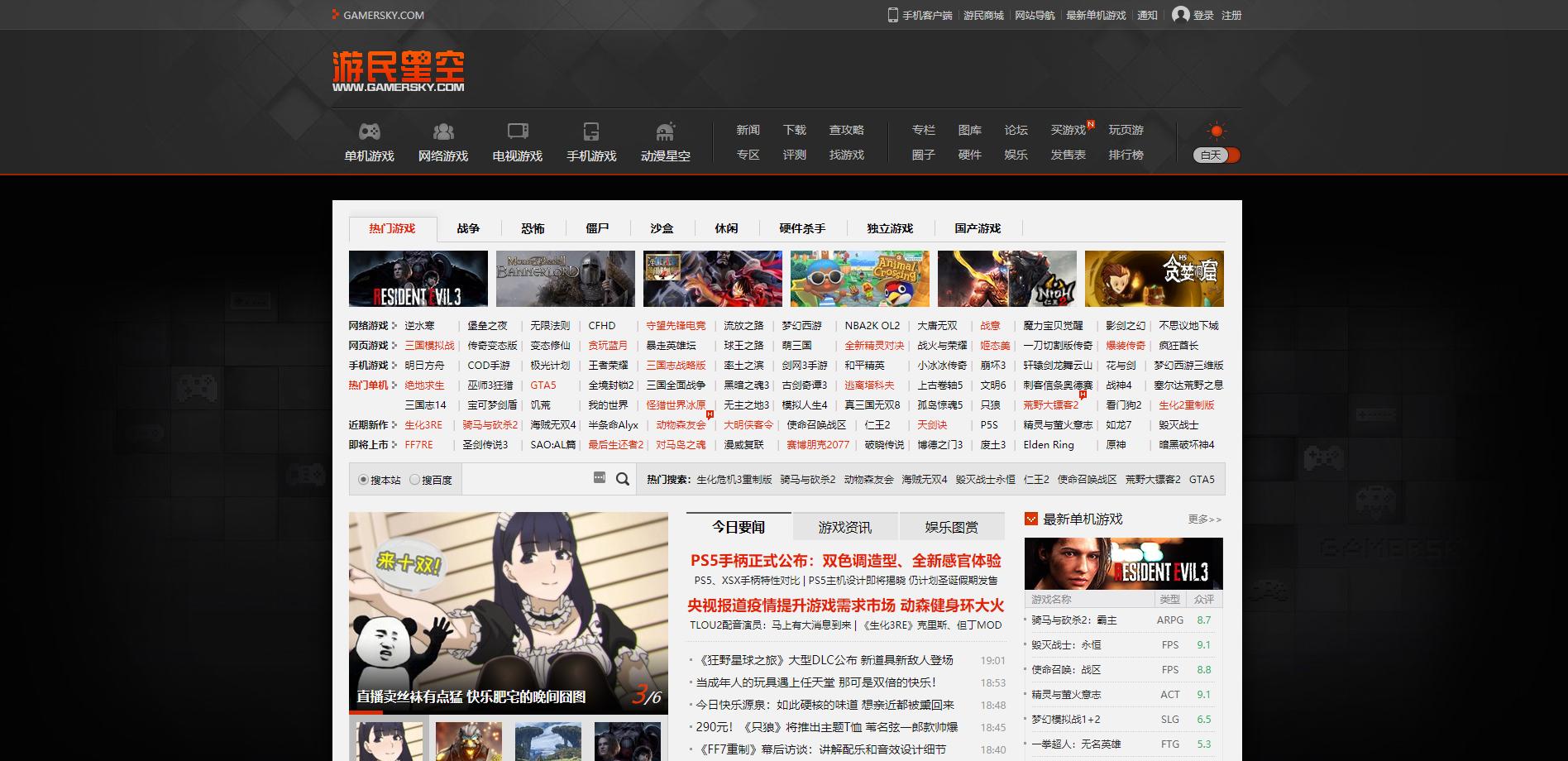Select the 今日要闻 tab

tap(739, 527)
